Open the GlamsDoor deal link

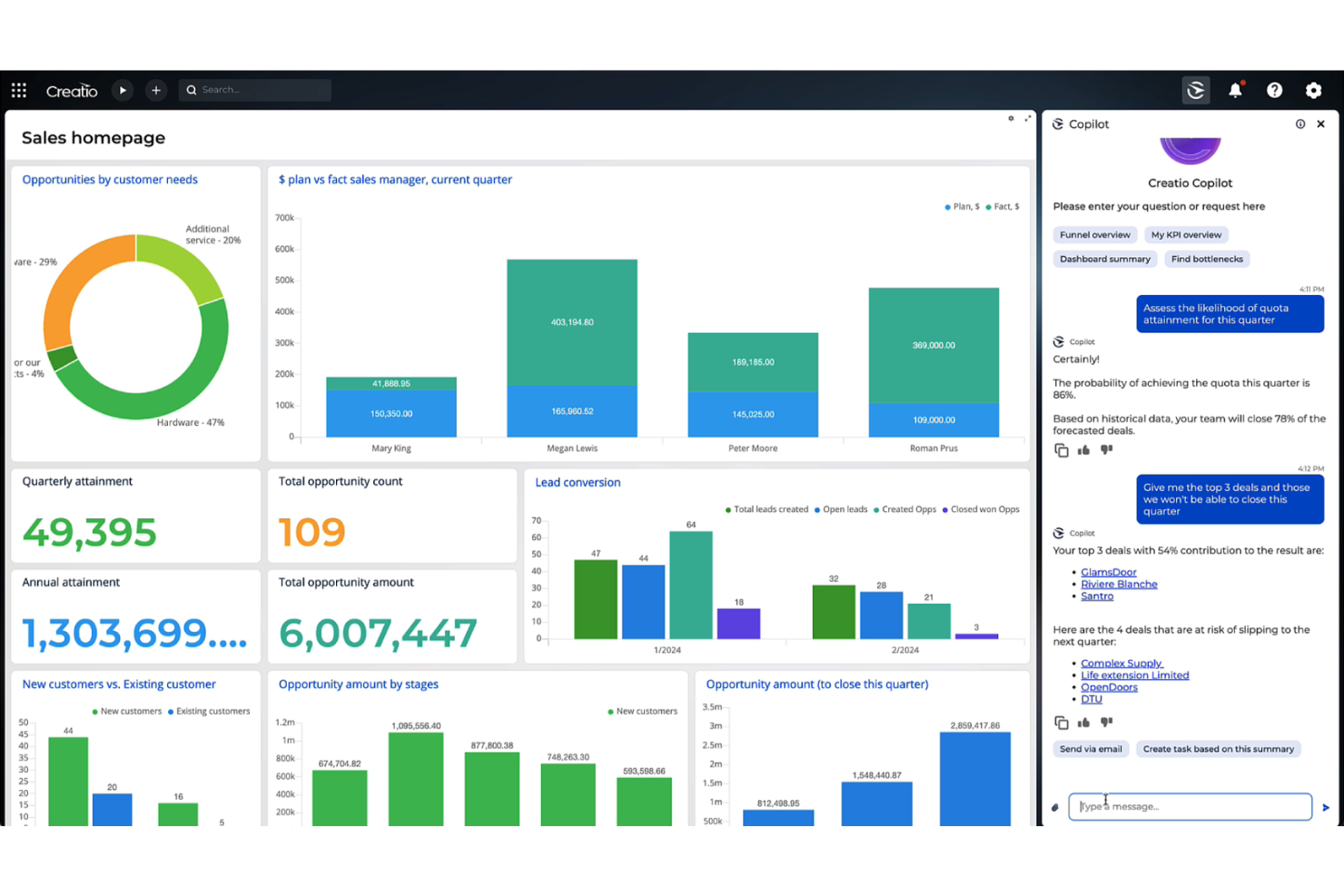point(1108,571)
